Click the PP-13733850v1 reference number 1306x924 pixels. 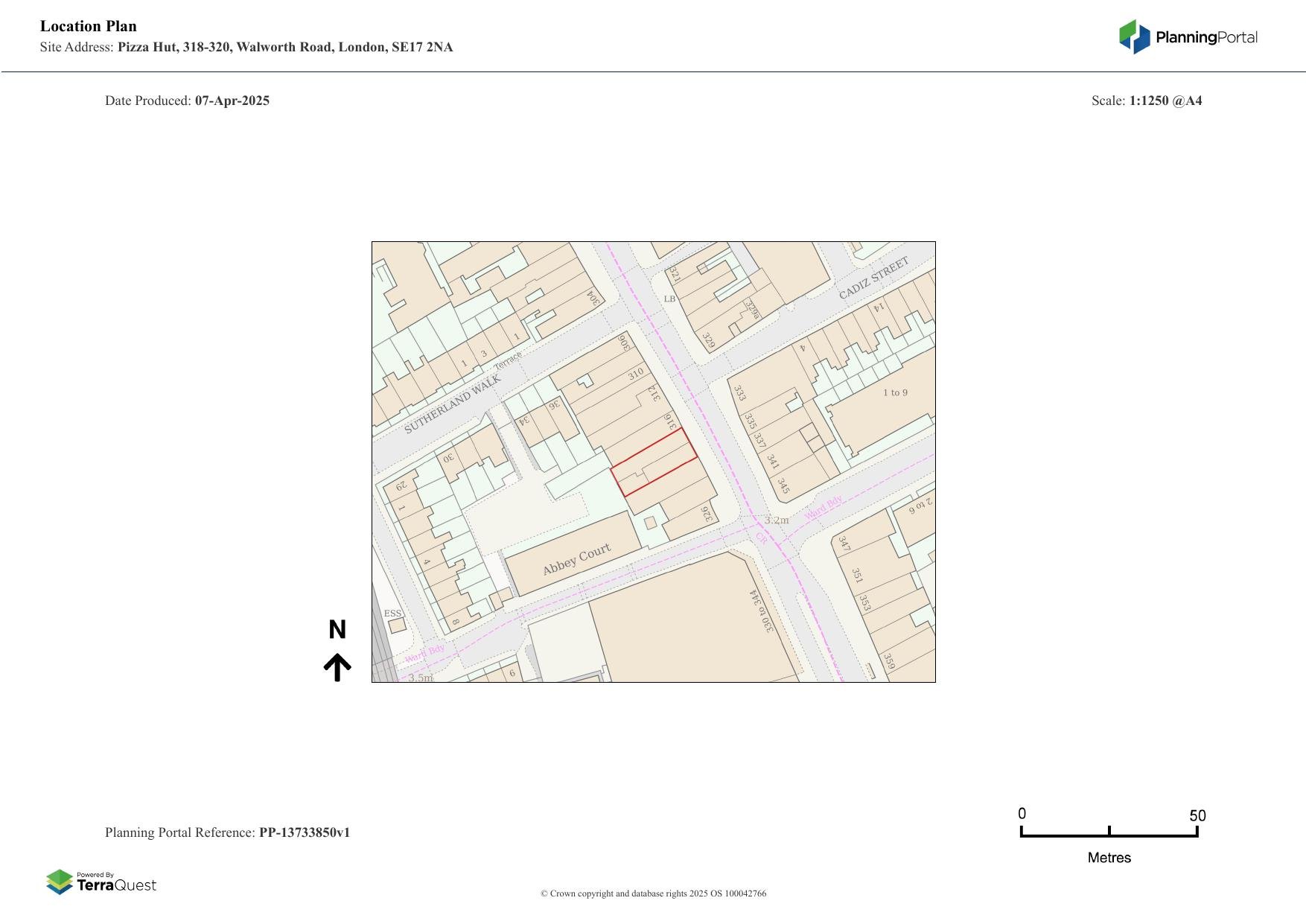pyautogui.click(x=304, y=832)
